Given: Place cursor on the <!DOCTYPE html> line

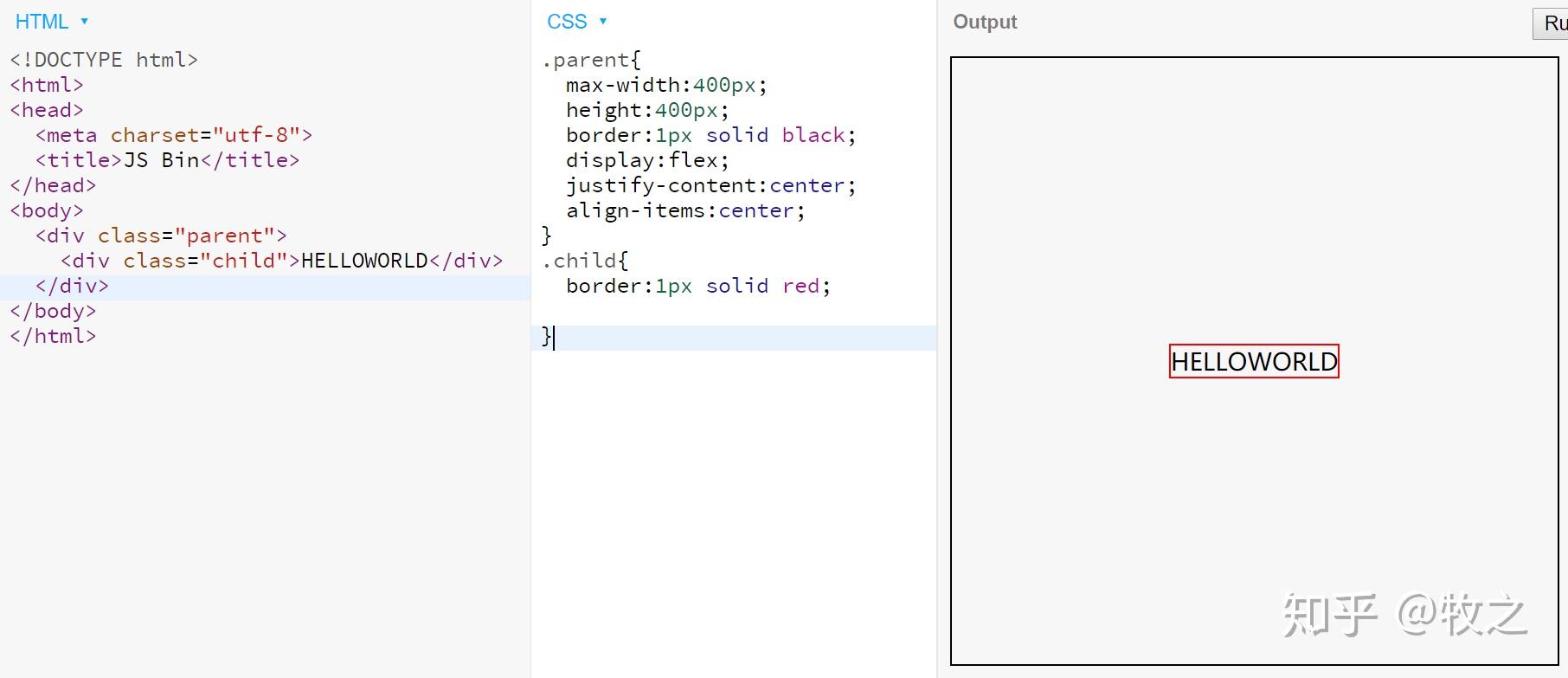Looking at the screenshot, I should click(x=104, y=60).
